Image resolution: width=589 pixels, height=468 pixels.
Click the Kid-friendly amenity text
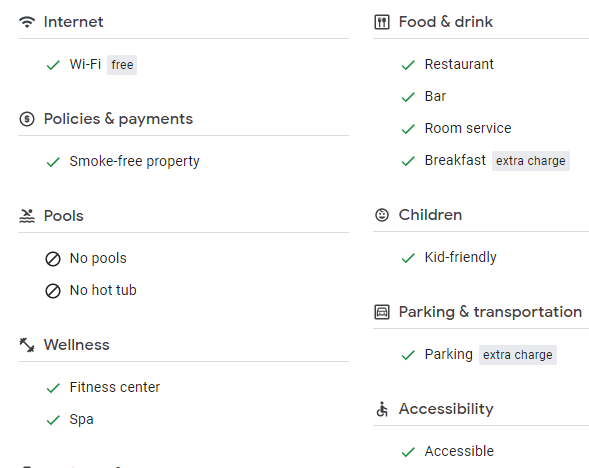coord(461,257)
